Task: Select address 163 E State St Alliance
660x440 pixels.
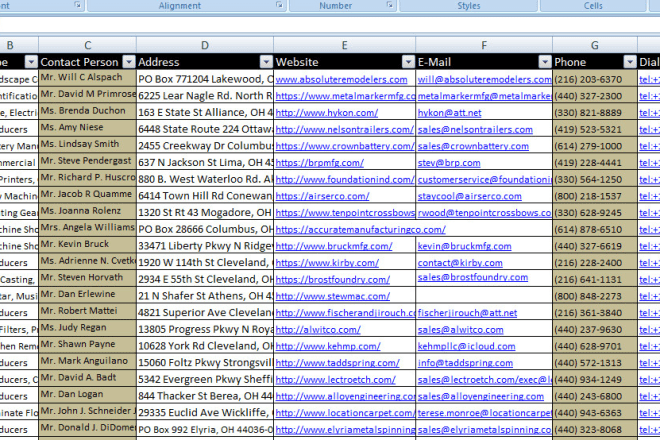Action: click(205, 112)
